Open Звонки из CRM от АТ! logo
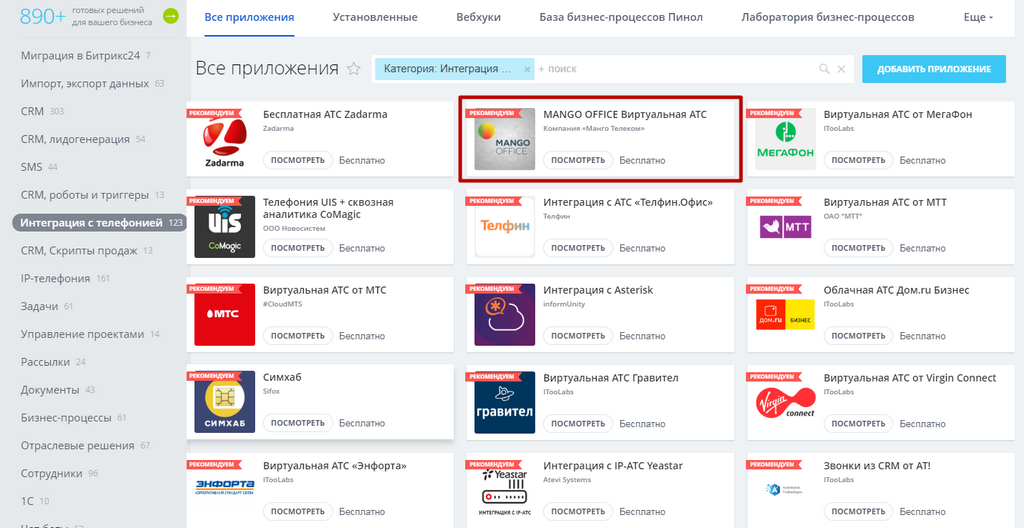 point(785,489)
